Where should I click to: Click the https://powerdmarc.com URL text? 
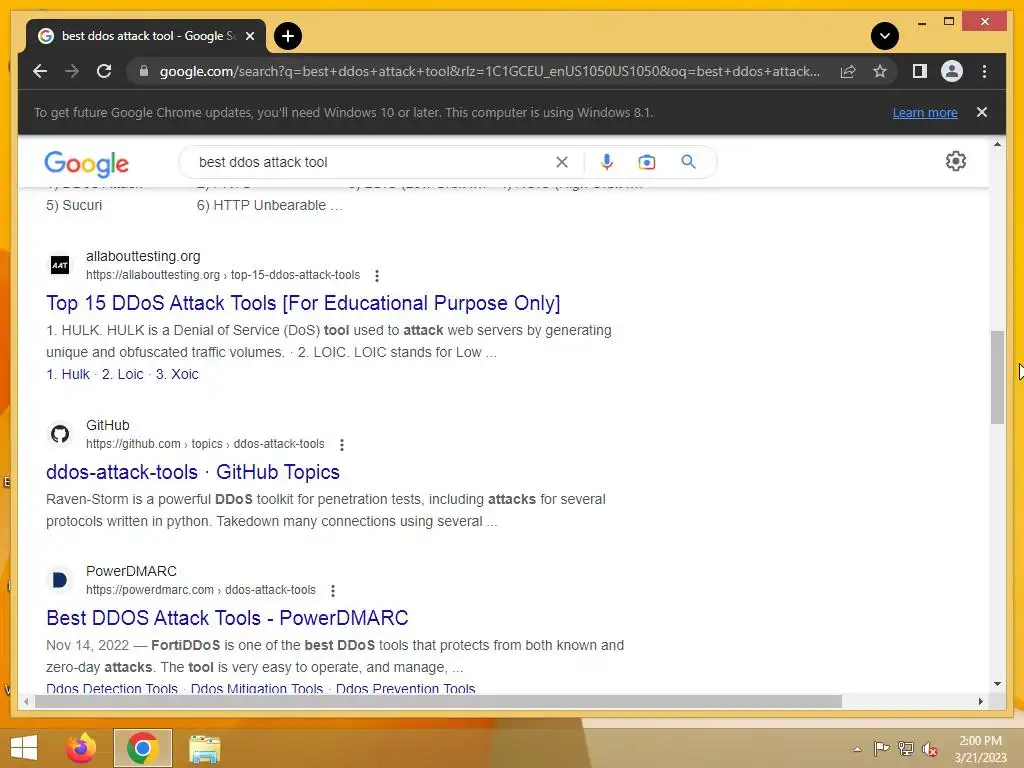tap(200, 590)
